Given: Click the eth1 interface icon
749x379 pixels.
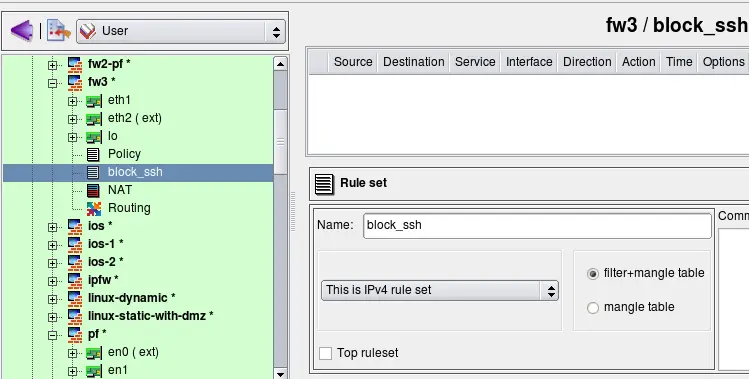Looking at the screenshot, I should click(94, 100).
